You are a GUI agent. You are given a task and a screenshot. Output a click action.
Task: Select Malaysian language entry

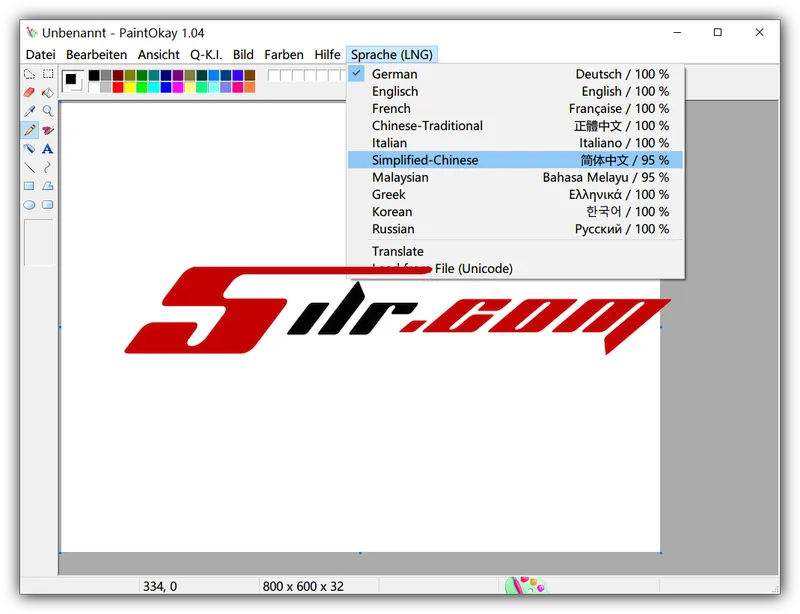(x=515, y=177)
